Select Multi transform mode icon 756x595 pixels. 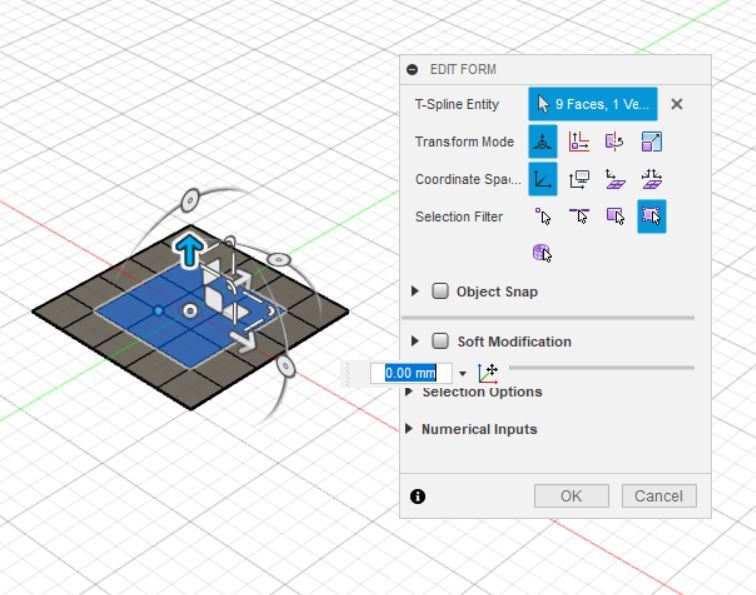(x=543, y=142)
